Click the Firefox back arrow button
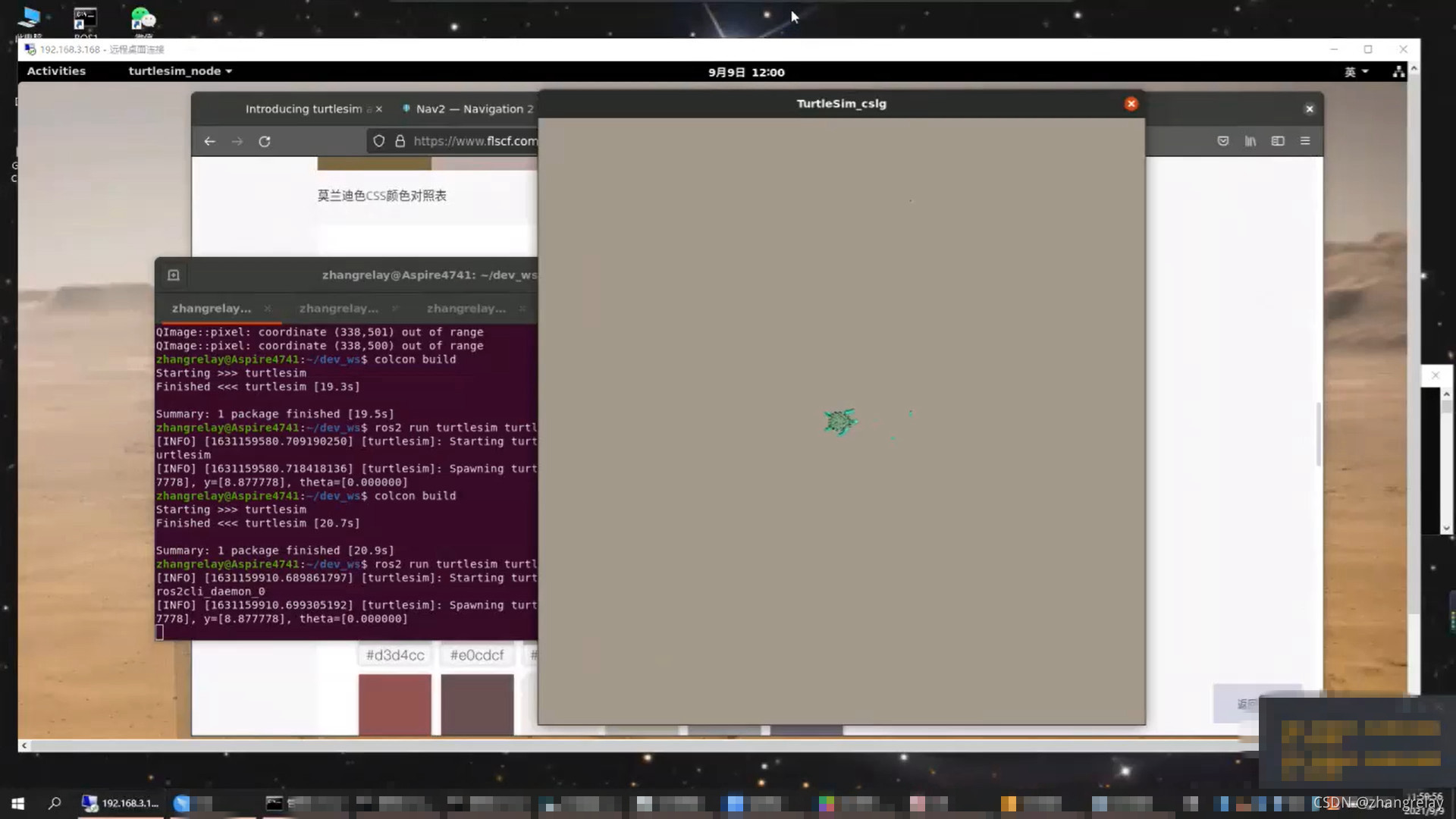Image resolution: width=1456 pixels, height=819 pixels. [x=210, y=141]
